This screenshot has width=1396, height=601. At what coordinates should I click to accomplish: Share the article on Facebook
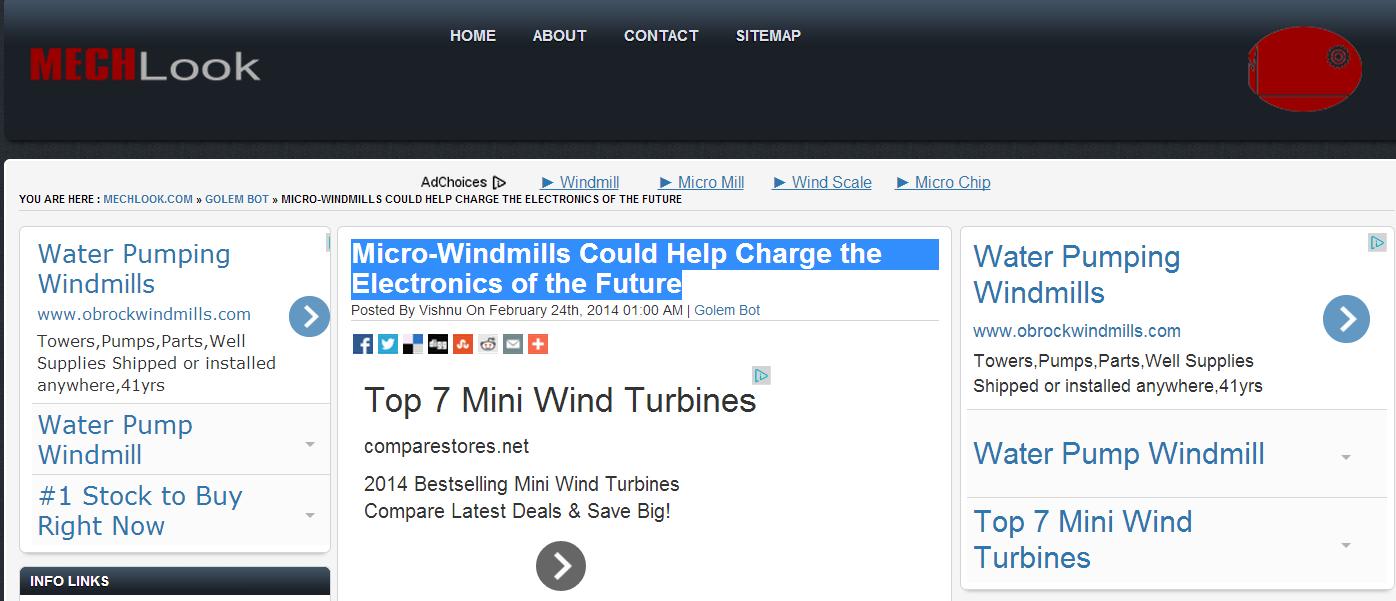click(363, 344)
